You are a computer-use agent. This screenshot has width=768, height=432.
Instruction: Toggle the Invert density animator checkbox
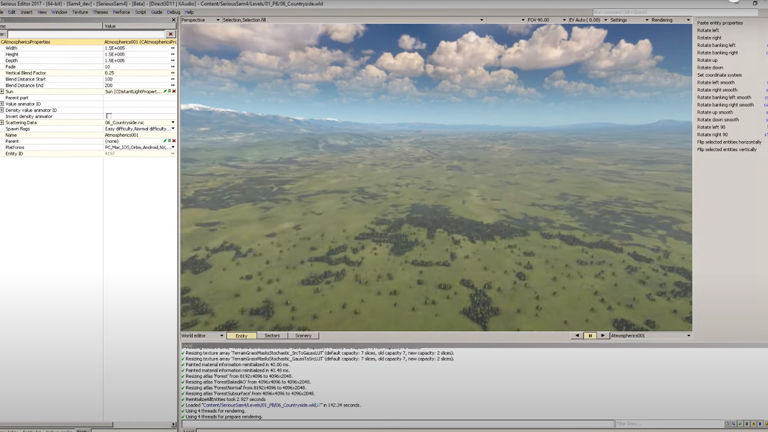(x=109, y=117)
